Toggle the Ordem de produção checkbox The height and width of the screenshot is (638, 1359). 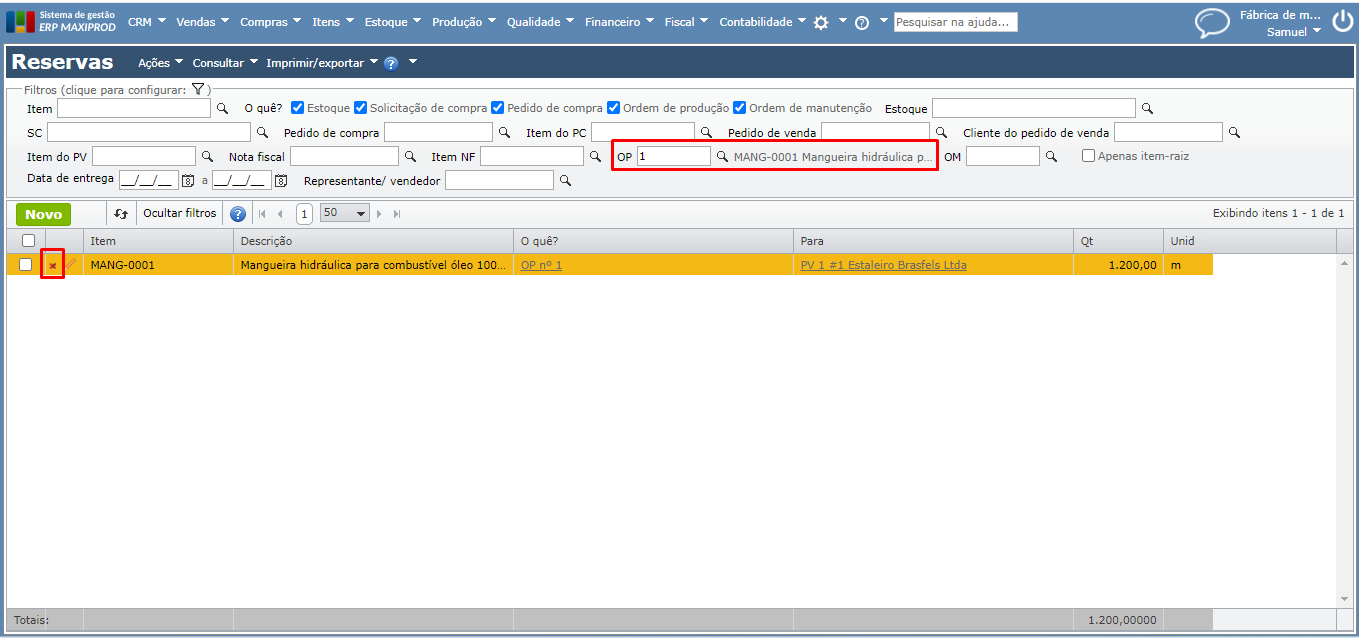tap(614, 107)
